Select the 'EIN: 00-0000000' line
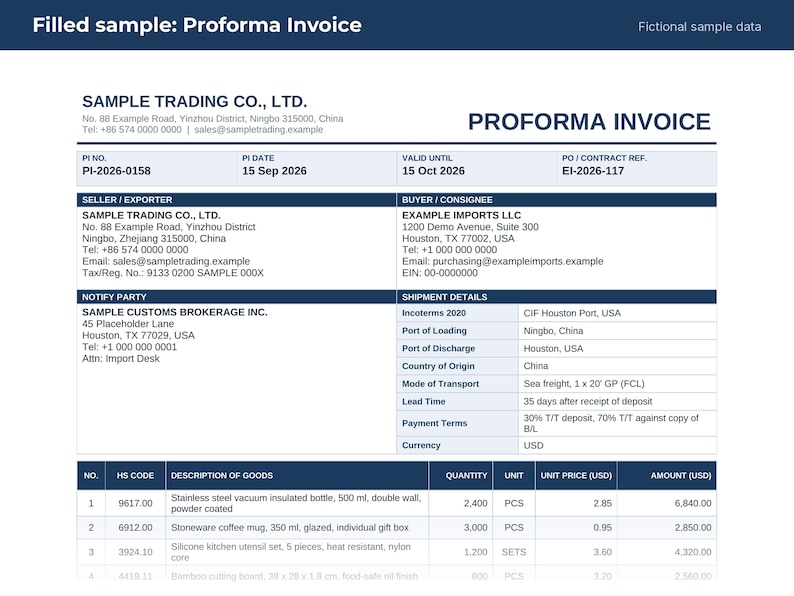The image size is (794, 596). pos(440,272)
